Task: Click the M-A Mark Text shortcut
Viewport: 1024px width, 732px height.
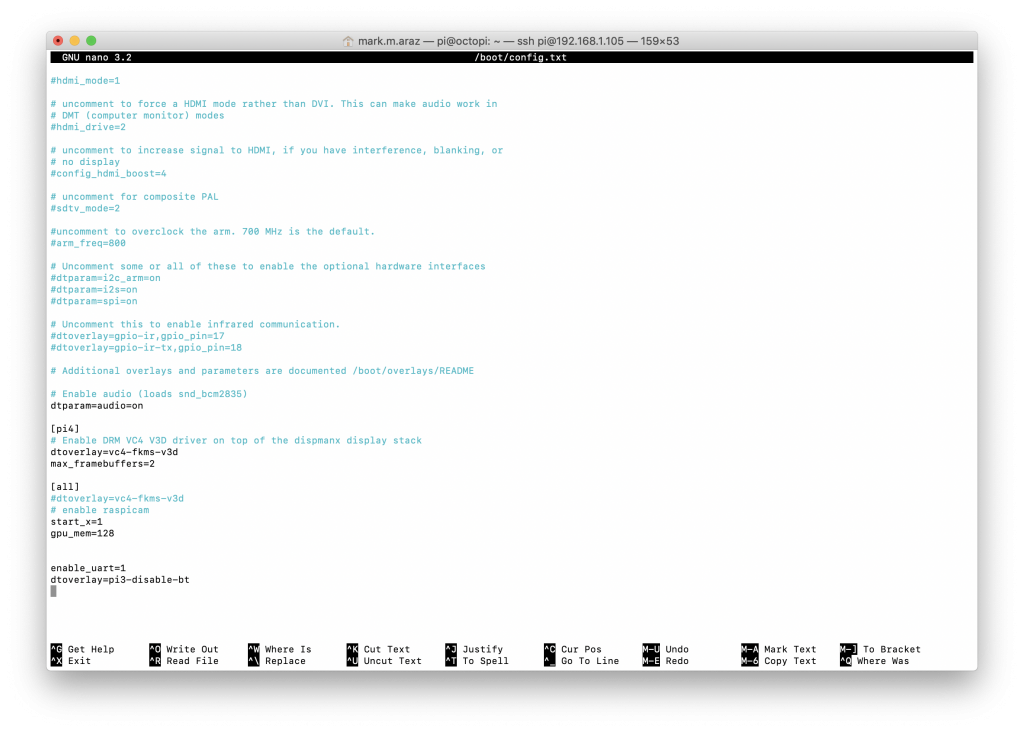Action: coord(778,649)
